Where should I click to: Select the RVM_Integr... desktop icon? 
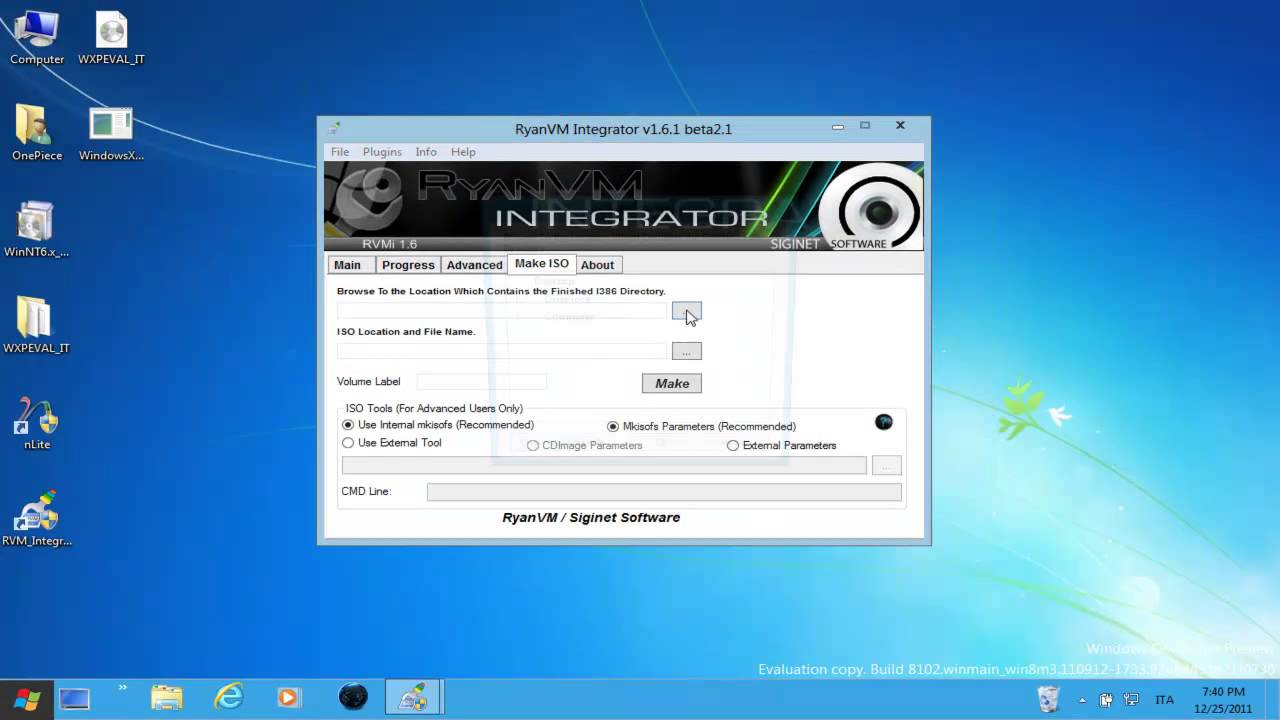click(x=37, y=518)
